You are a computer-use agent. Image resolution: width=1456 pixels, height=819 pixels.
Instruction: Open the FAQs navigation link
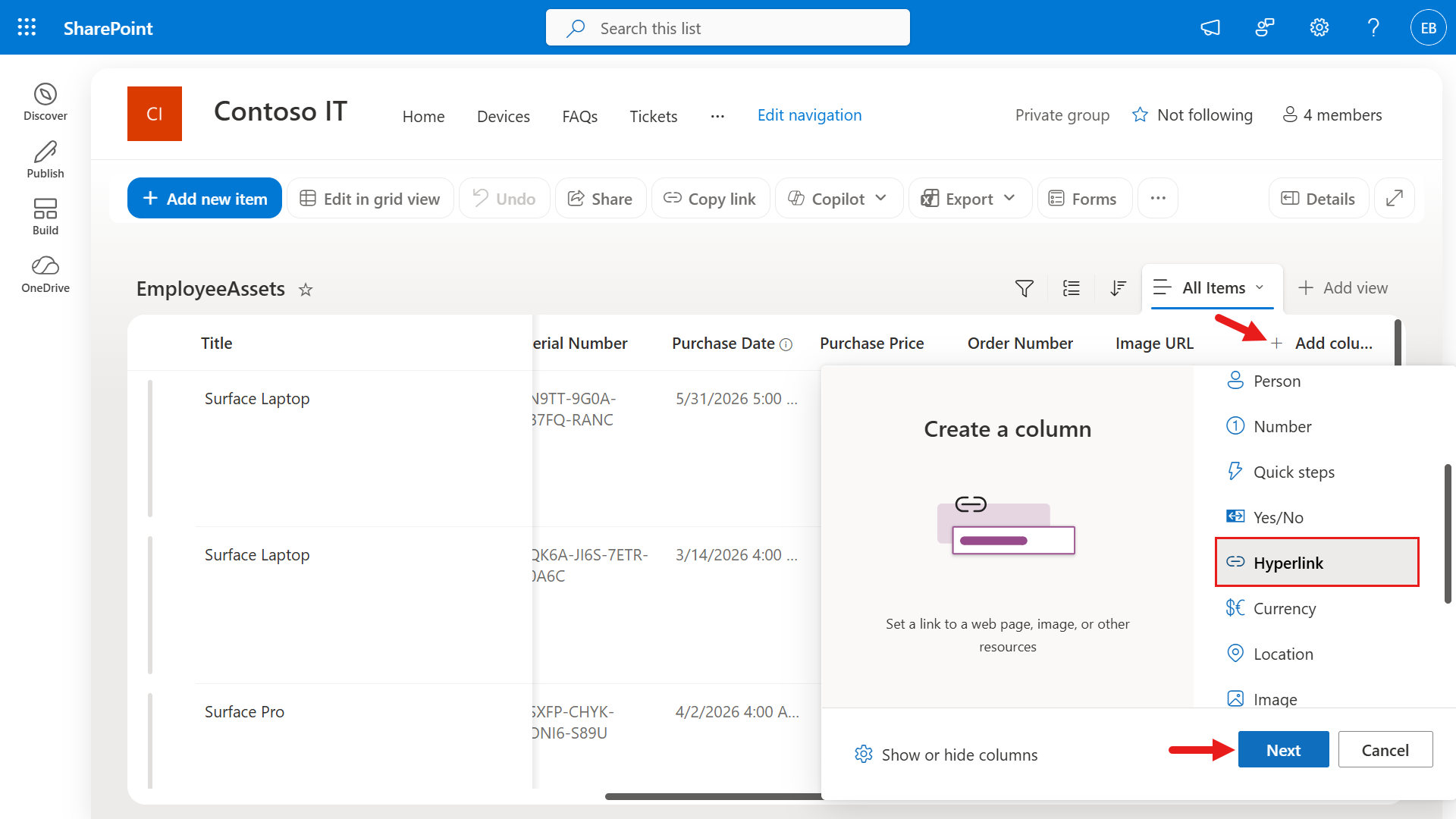(x=580, y=116)
